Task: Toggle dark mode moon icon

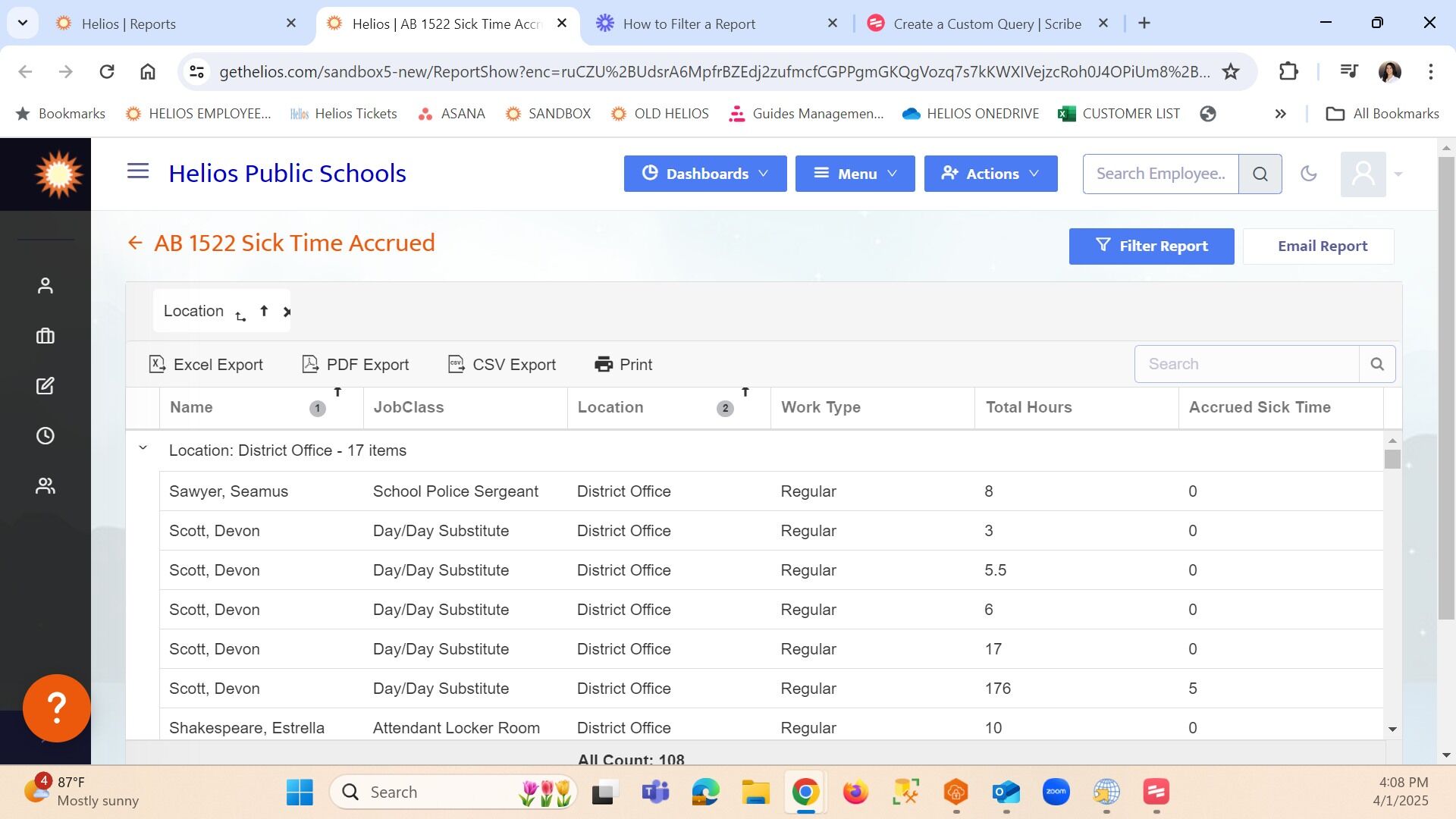Action: tap(1308, 174)
